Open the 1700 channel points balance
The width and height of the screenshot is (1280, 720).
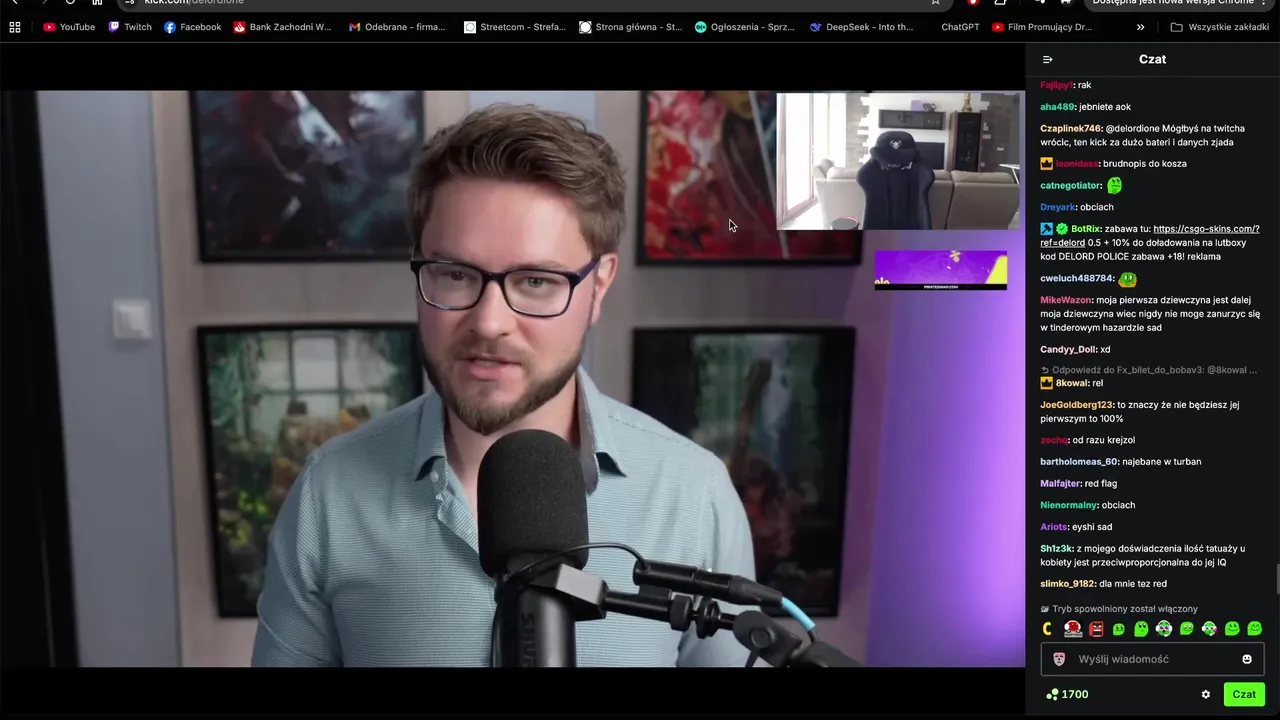point(1067,694)
